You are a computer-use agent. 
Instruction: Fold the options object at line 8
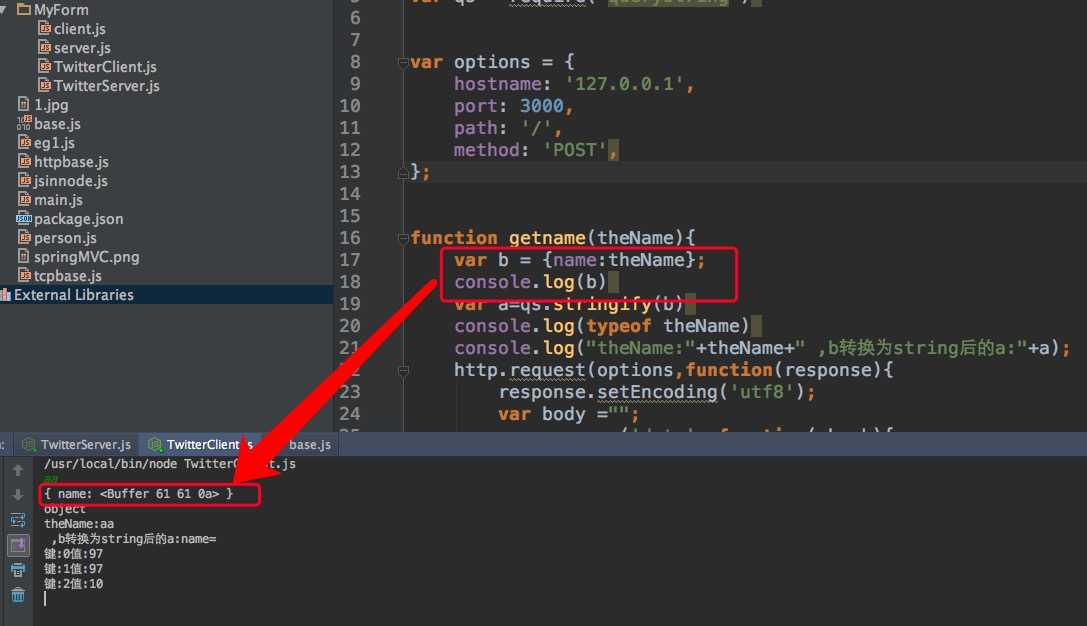pyautogui.click(x=403, y=62)
